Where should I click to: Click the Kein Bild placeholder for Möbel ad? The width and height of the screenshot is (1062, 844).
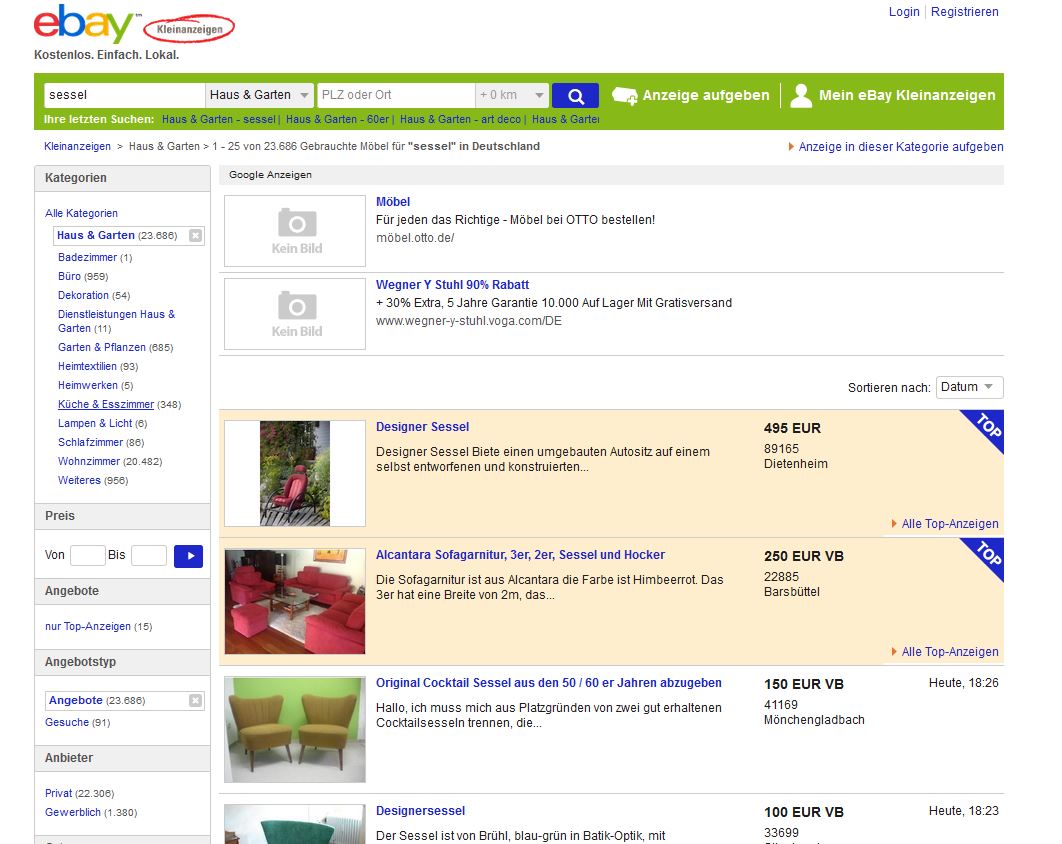click(295, 231)
